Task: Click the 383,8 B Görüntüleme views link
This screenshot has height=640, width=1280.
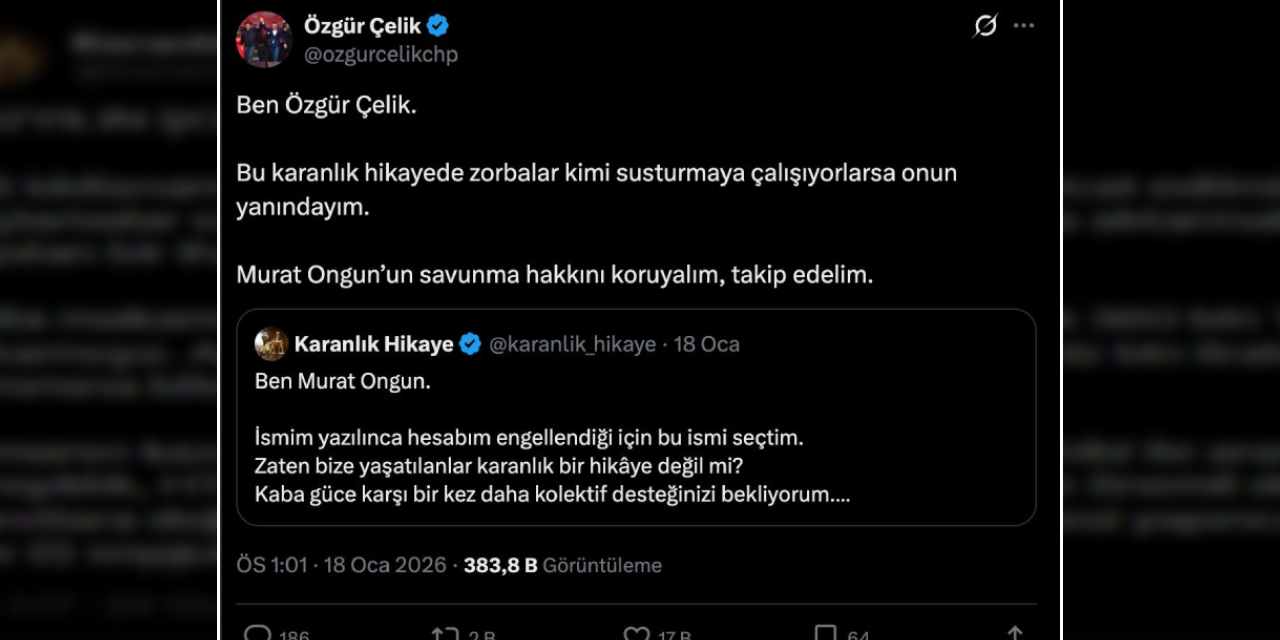Action: click(561, 565)
